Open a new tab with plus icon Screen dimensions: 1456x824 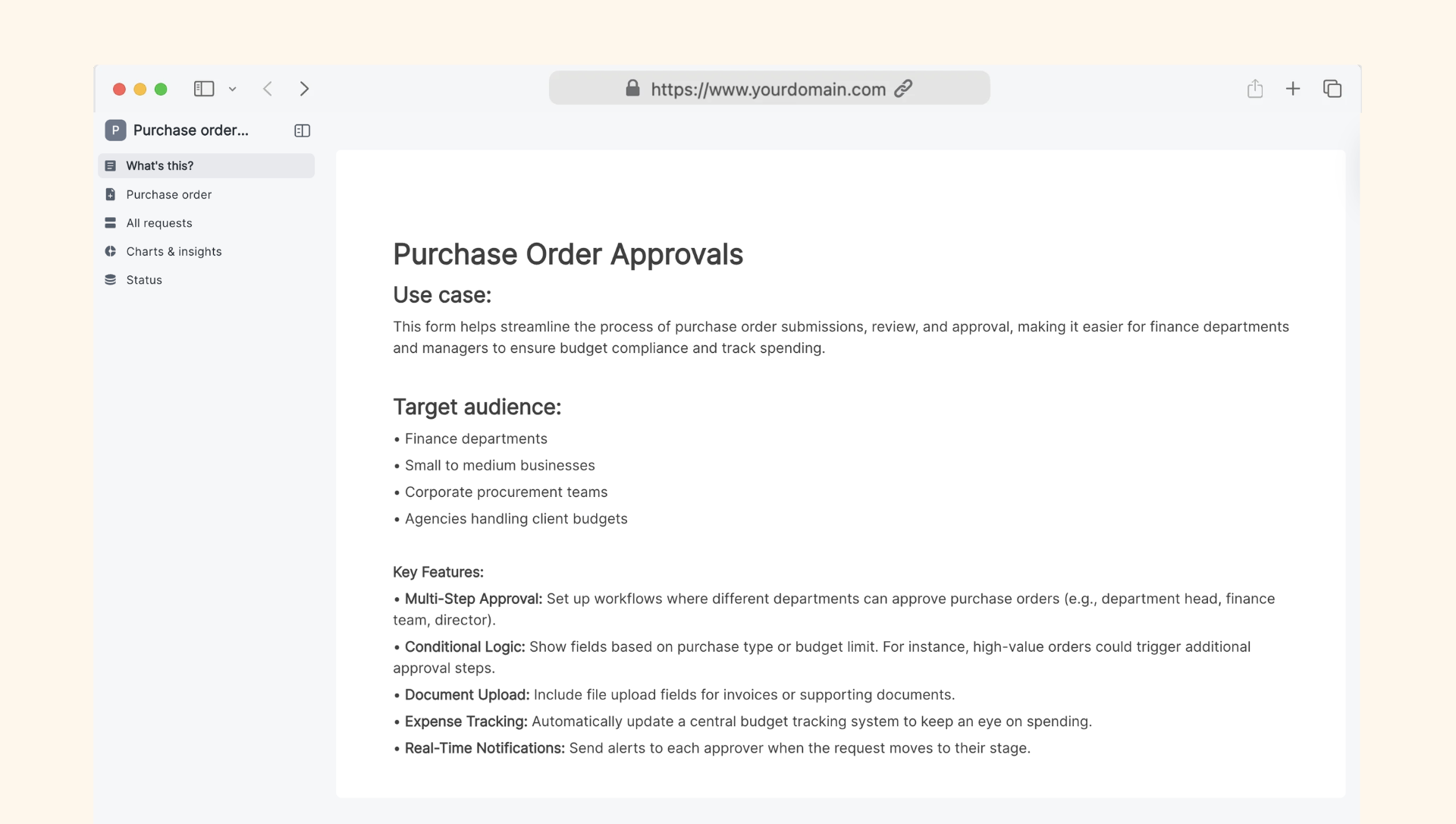[1293, 89]
